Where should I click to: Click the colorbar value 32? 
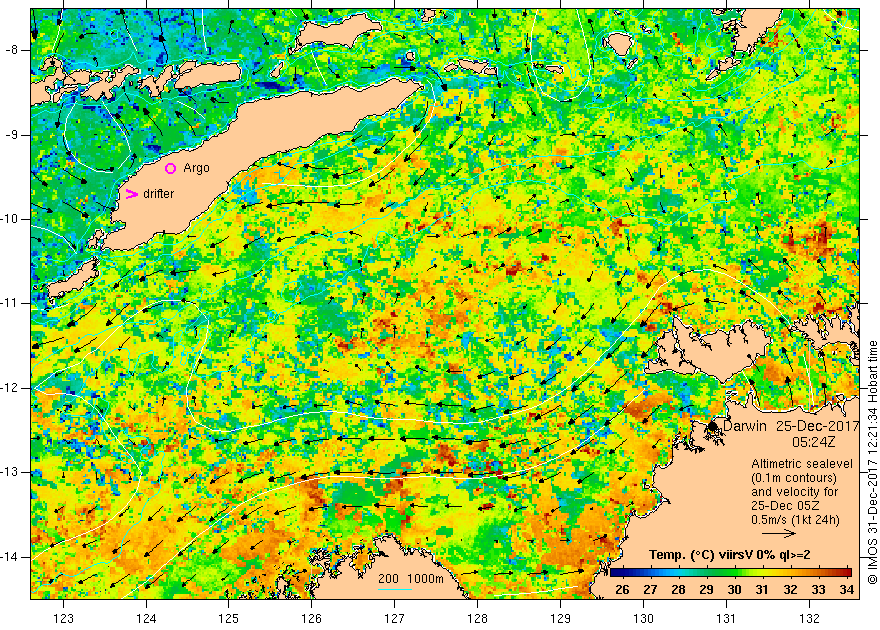tap(790, 590)
